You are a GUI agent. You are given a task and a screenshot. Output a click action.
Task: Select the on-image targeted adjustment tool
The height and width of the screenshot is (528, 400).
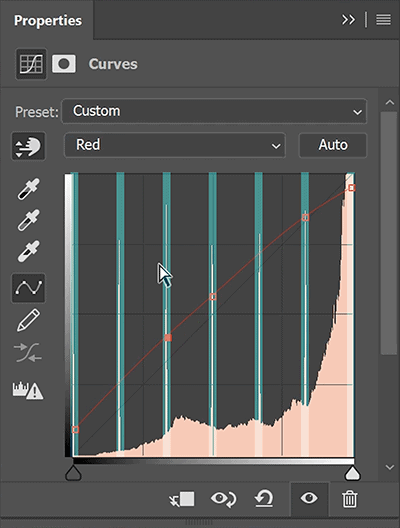(x=28, y=146)
